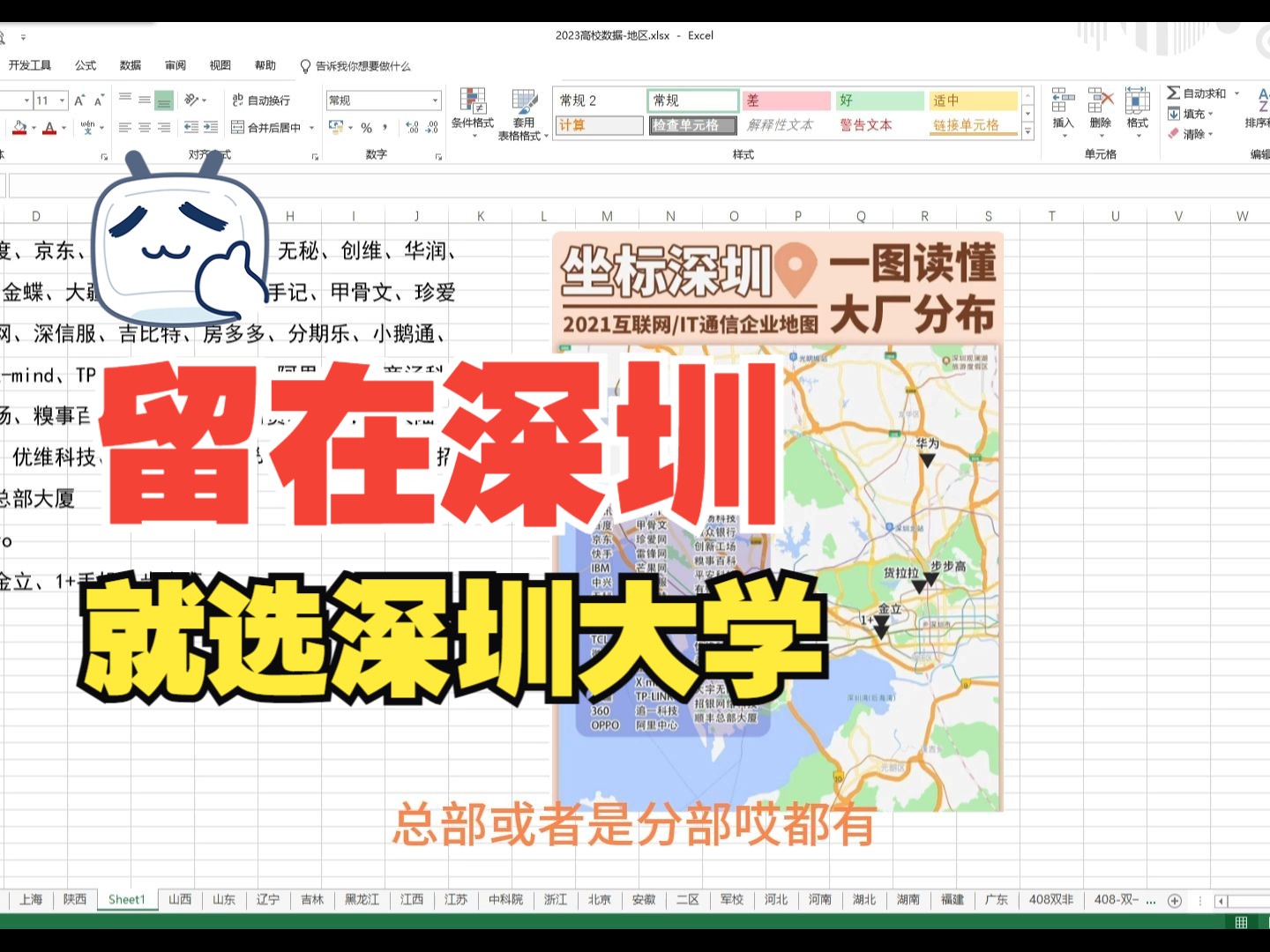Open 数字 group dialog launcher
The height and width of the screenshot is (952, 1270).
(438, 157)
